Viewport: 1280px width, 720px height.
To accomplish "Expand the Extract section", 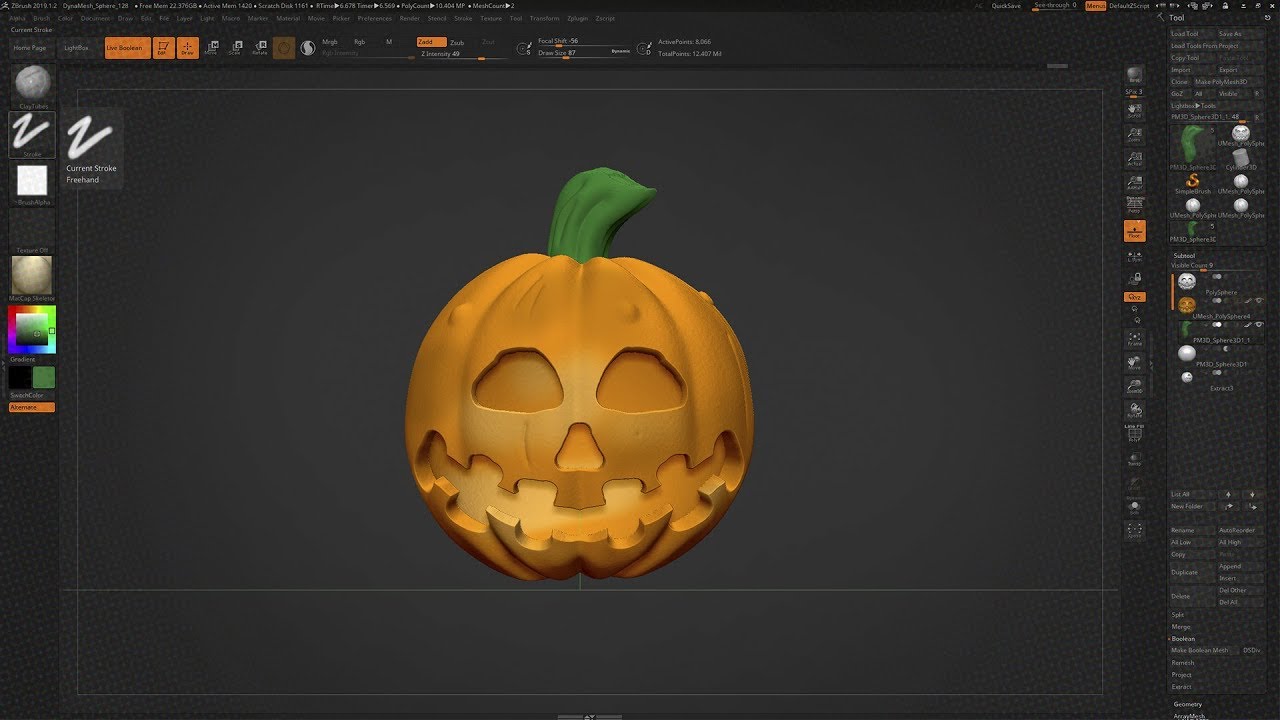I will pyautogui.click(x=1182, y=687).
